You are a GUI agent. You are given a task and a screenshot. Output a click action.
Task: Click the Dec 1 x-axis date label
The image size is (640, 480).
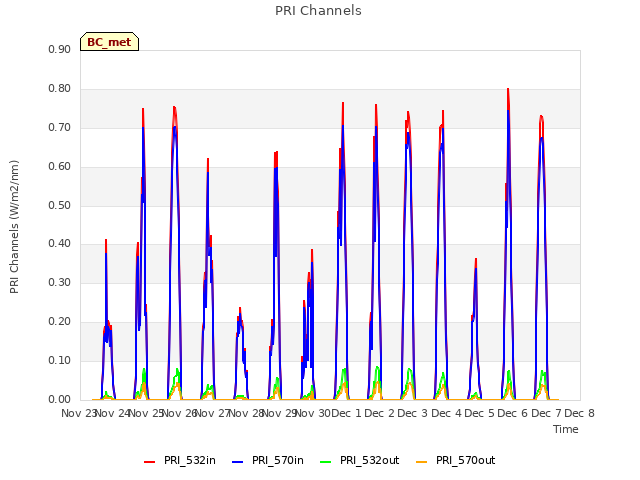tap(347, 413)
